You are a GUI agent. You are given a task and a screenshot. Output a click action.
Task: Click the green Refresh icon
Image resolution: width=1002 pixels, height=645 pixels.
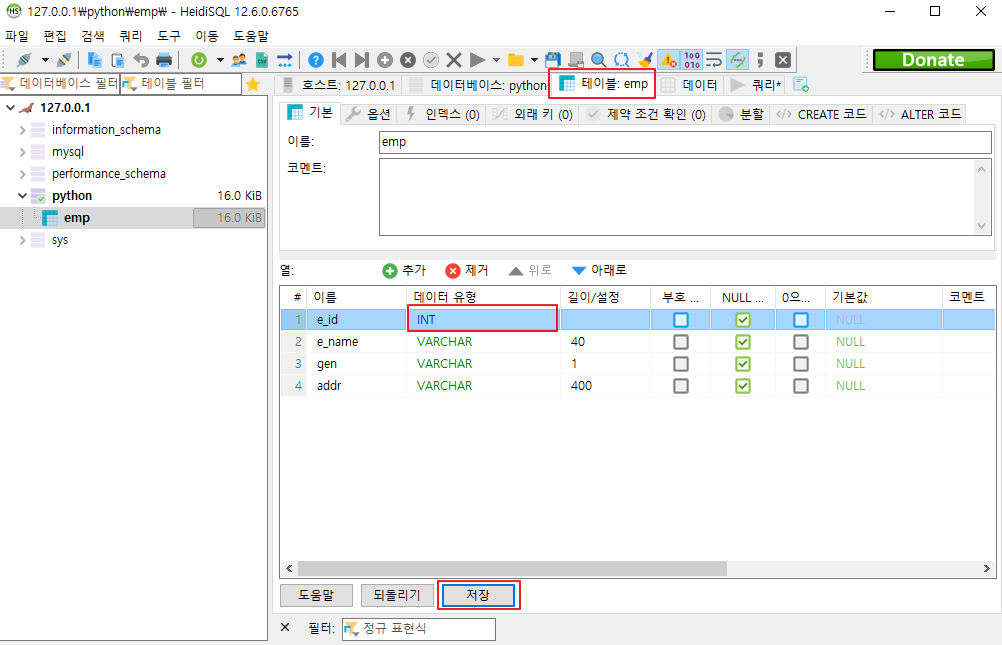pyautogui.click(x=199, y=60)
